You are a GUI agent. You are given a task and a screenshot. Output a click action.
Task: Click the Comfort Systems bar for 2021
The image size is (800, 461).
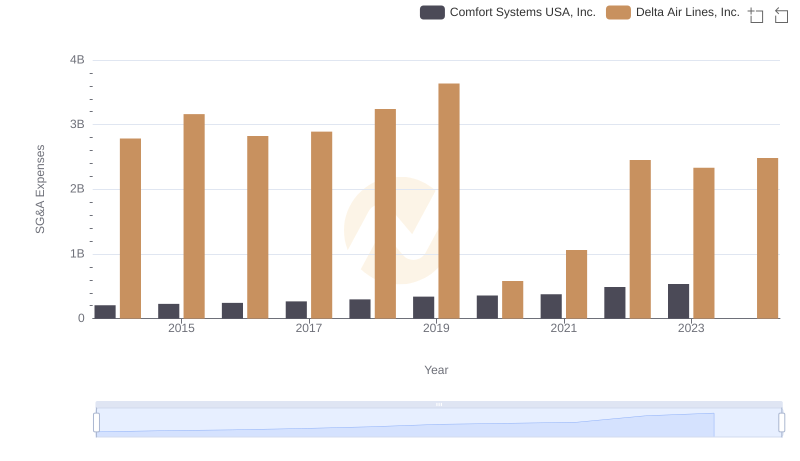click(x=551, y=306)
